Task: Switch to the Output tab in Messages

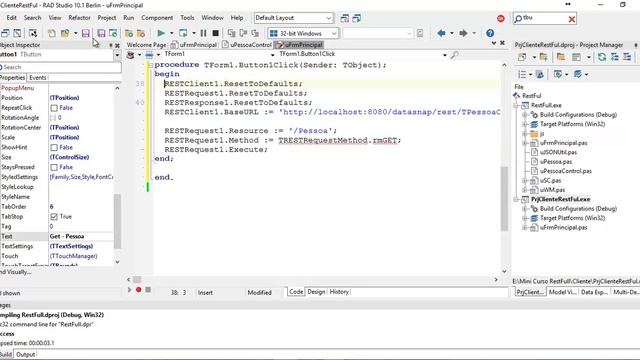Action: point(25,355)
